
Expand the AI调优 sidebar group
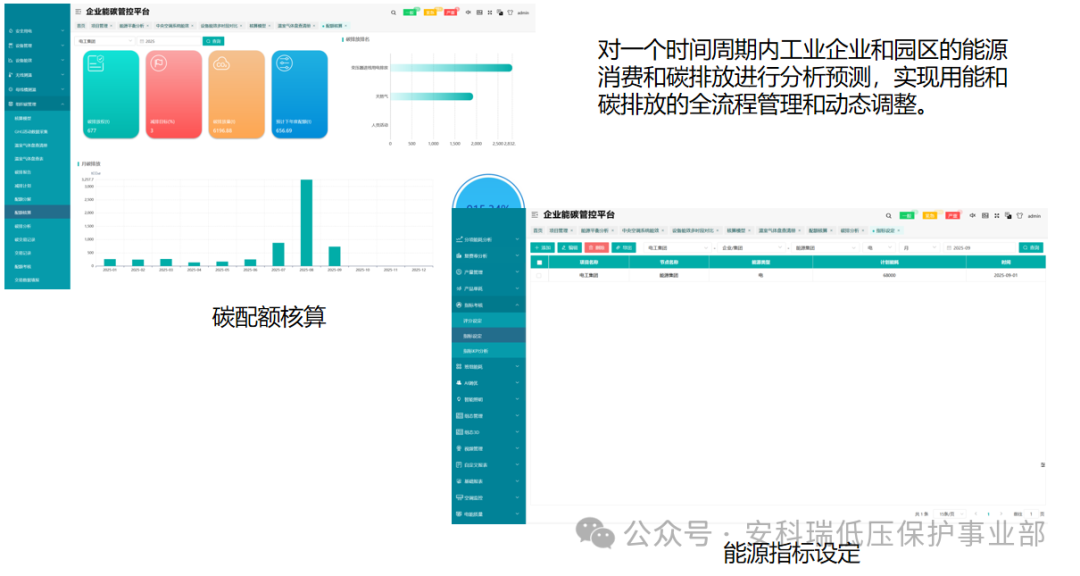click(488, 383)
